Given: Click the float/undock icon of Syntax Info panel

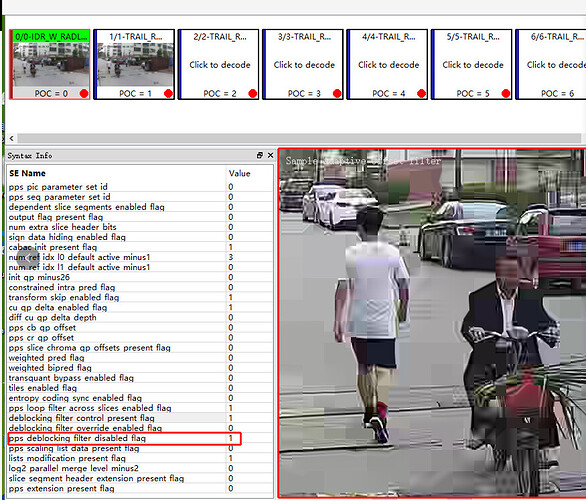Looking at the screenshot, I should 260,155.
